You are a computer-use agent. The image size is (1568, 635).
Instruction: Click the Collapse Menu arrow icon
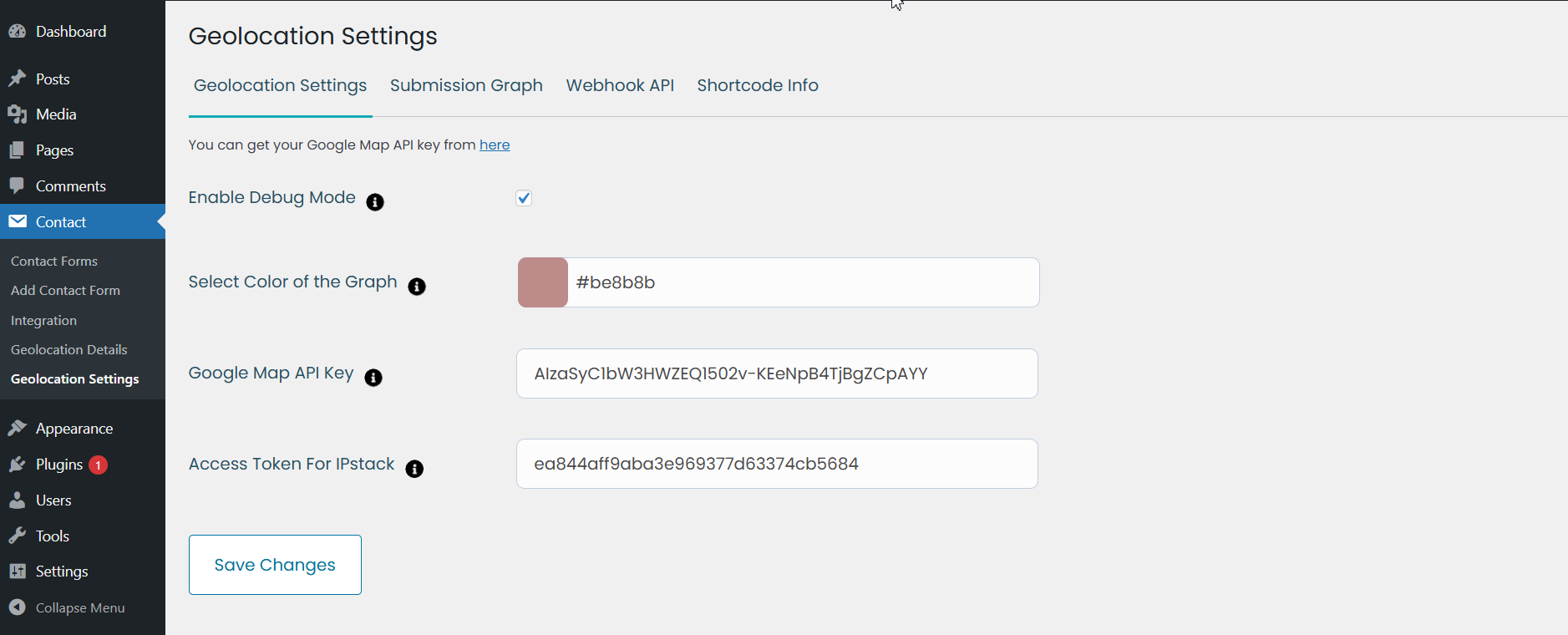tap(17, 607)
